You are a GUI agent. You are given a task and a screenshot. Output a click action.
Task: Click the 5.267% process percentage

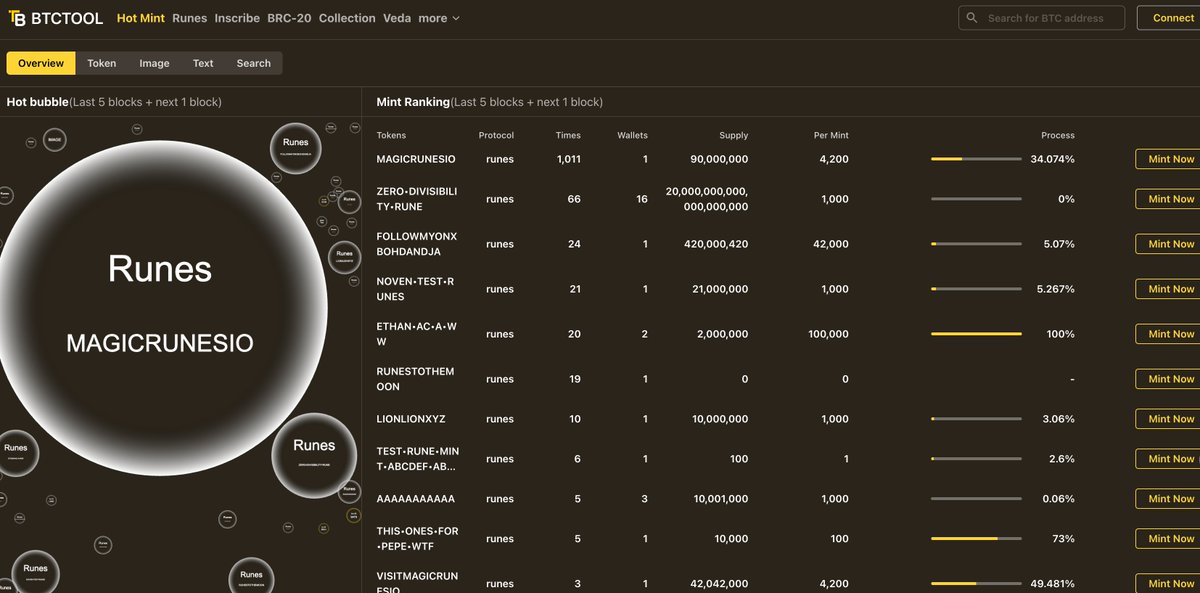1055,289
